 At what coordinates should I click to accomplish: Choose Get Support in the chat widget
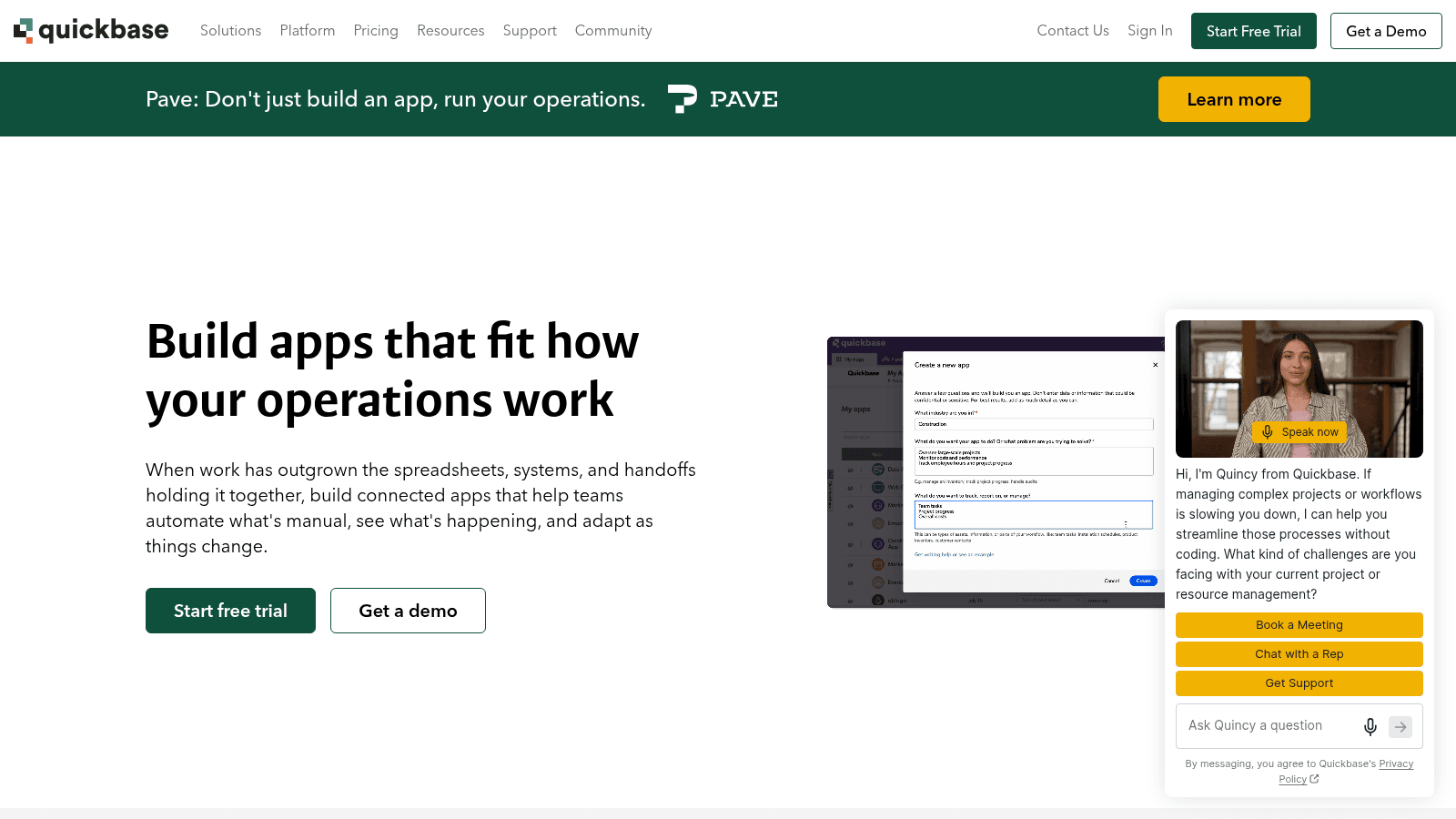point(1299,683)
